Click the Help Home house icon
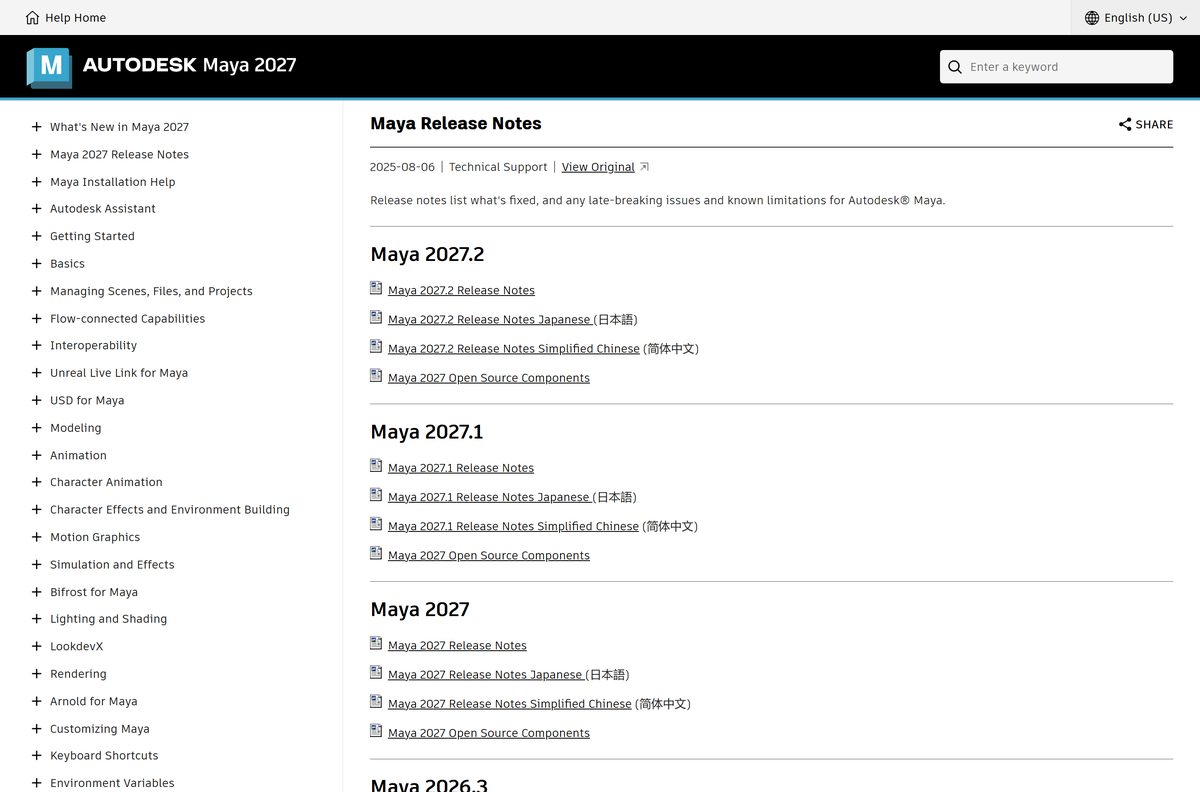Image resolution: width=1200 pixels, height=792 pixels. click(x=33, y=17)
